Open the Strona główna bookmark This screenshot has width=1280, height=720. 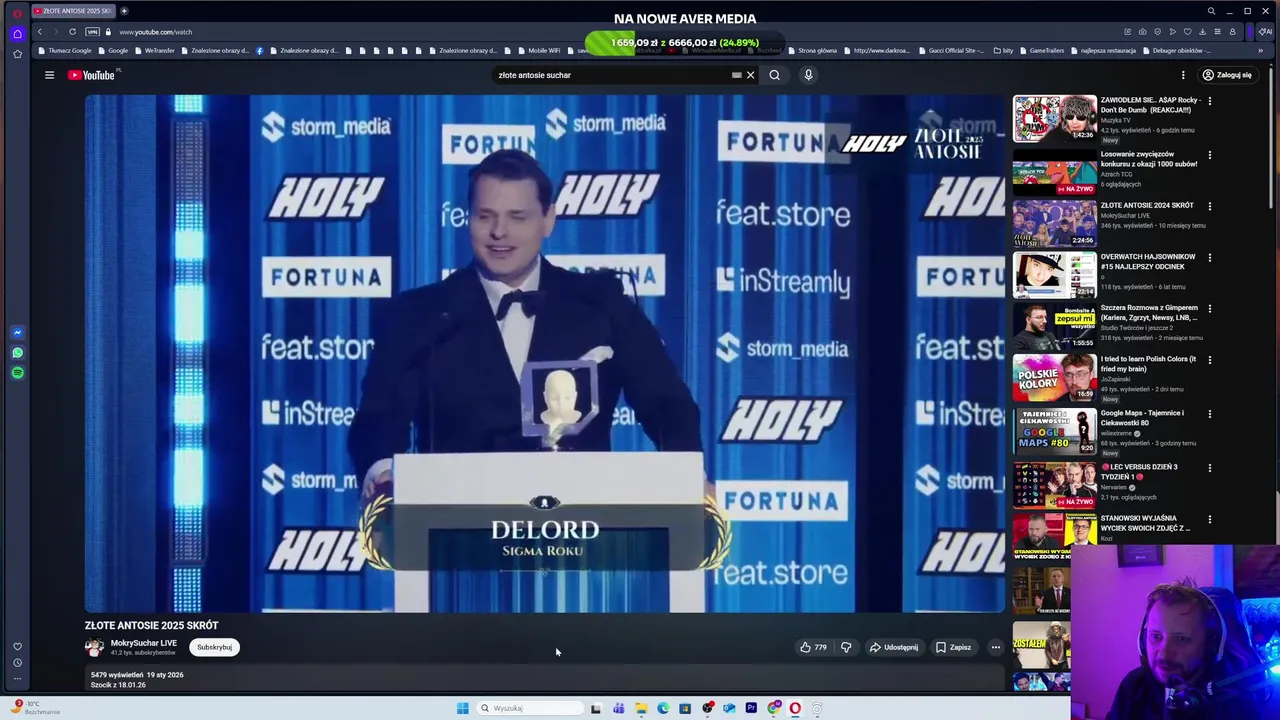(x=813, y=50)
